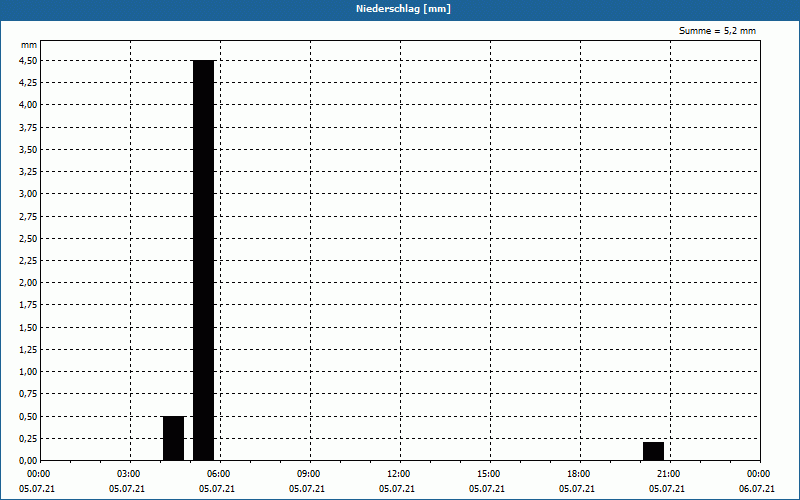This screenshot has width=800, height=500.
Task: Click the 1,75 y-axis value
Action: [x=28, y=305]
